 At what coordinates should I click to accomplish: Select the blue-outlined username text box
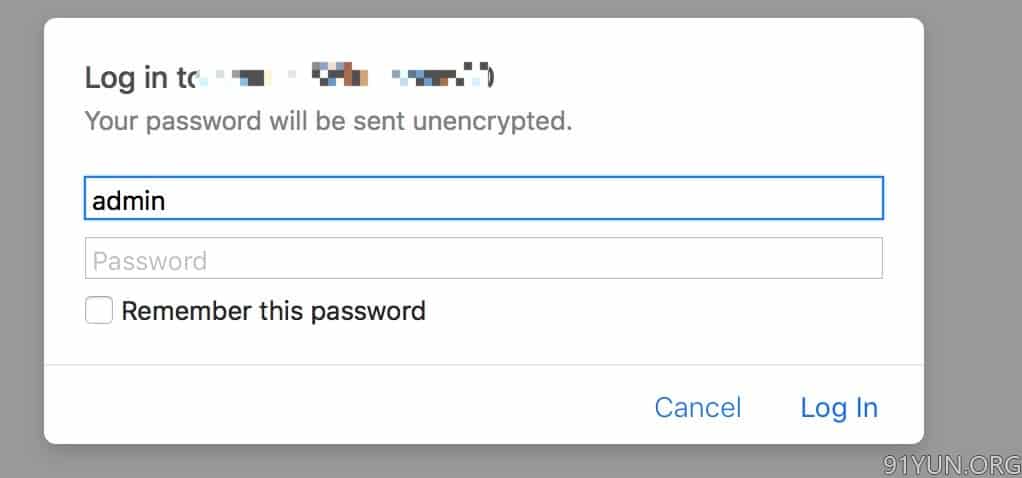click(x=484, y=198)
